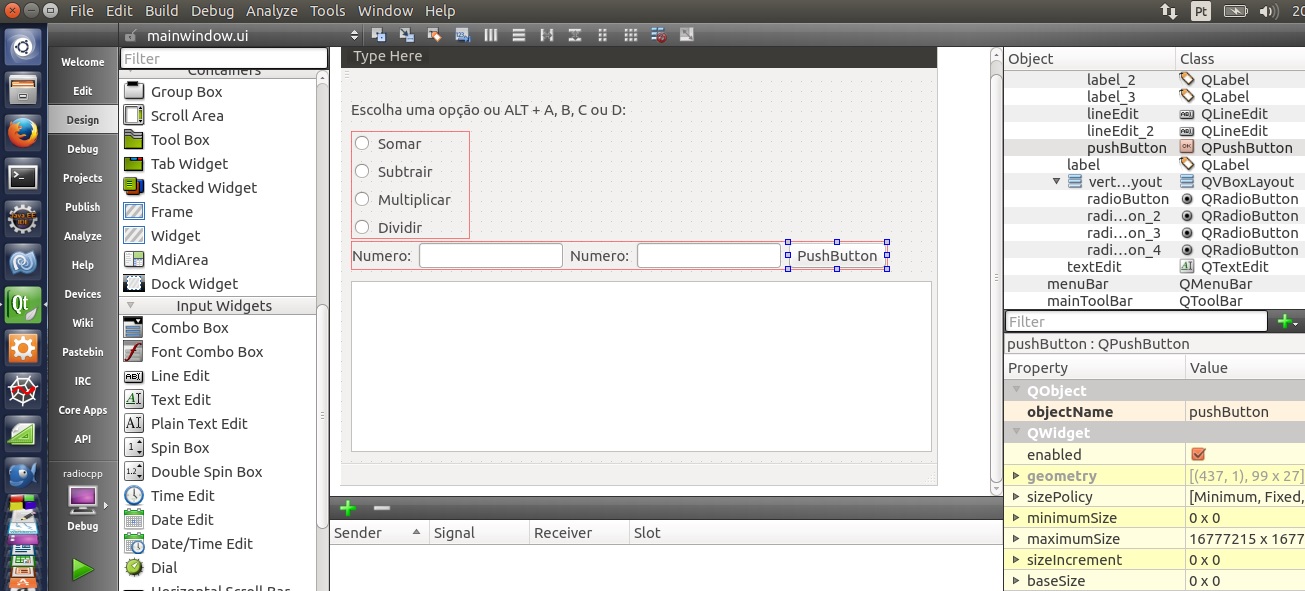Screen dimensions: 1305x591
Task: Click the widget box Filter field
Action: [x=224, y=59]
